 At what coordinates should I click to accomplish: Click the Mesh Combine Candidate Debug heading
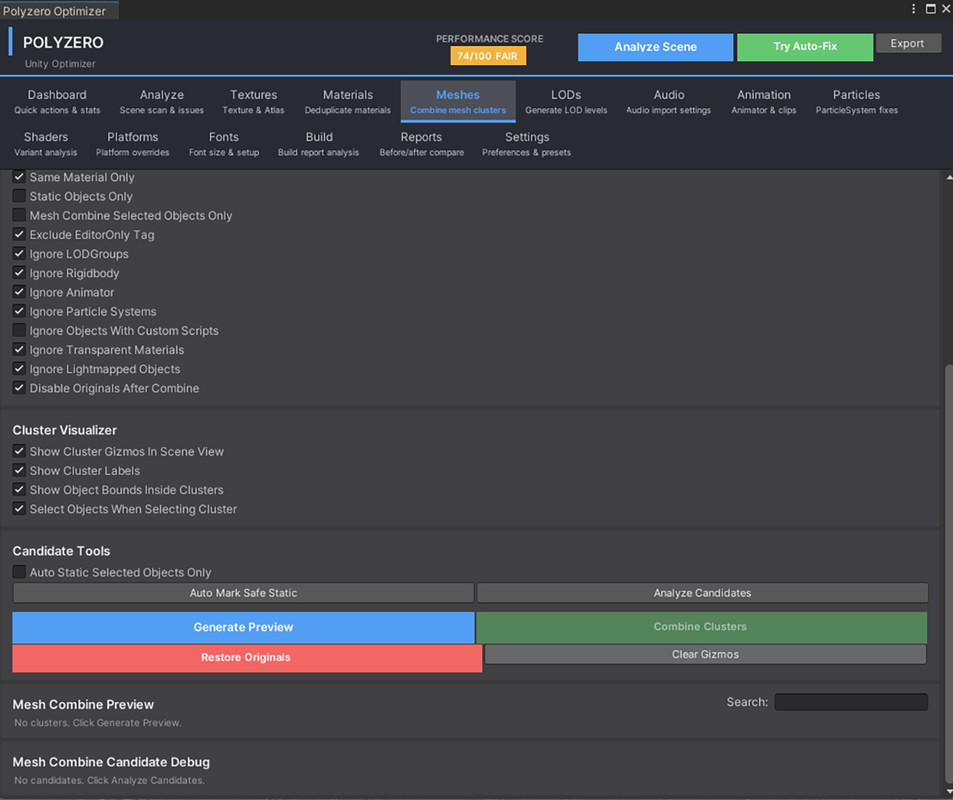point(111,762)
